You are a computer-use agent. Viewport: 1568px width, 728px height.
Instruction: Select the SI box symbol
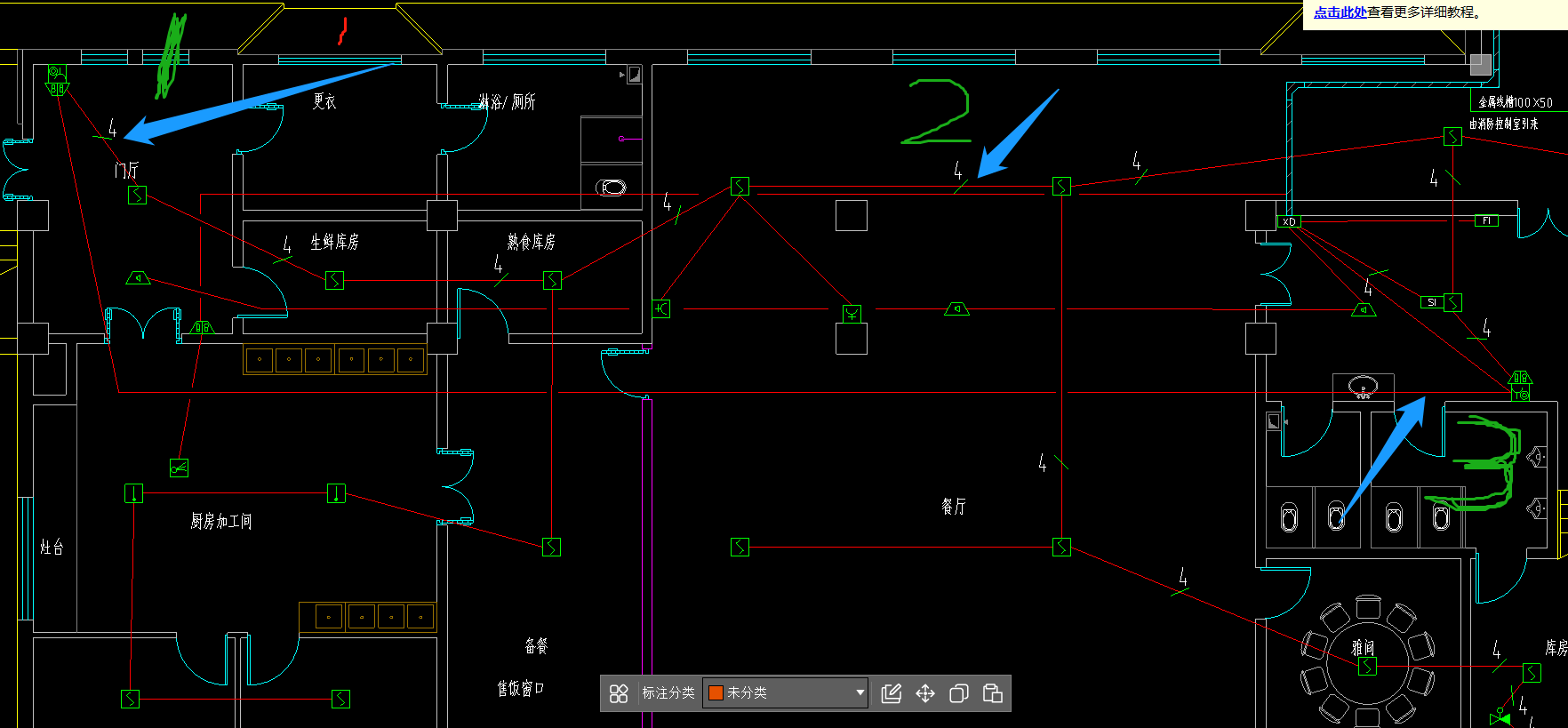point(1431,302)
